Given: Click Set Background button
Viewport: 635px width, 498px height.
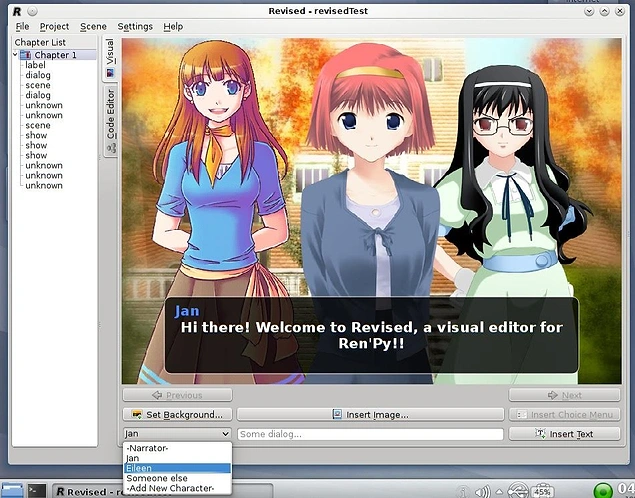Looking at the screenshot, I should (x=177, y=414).
